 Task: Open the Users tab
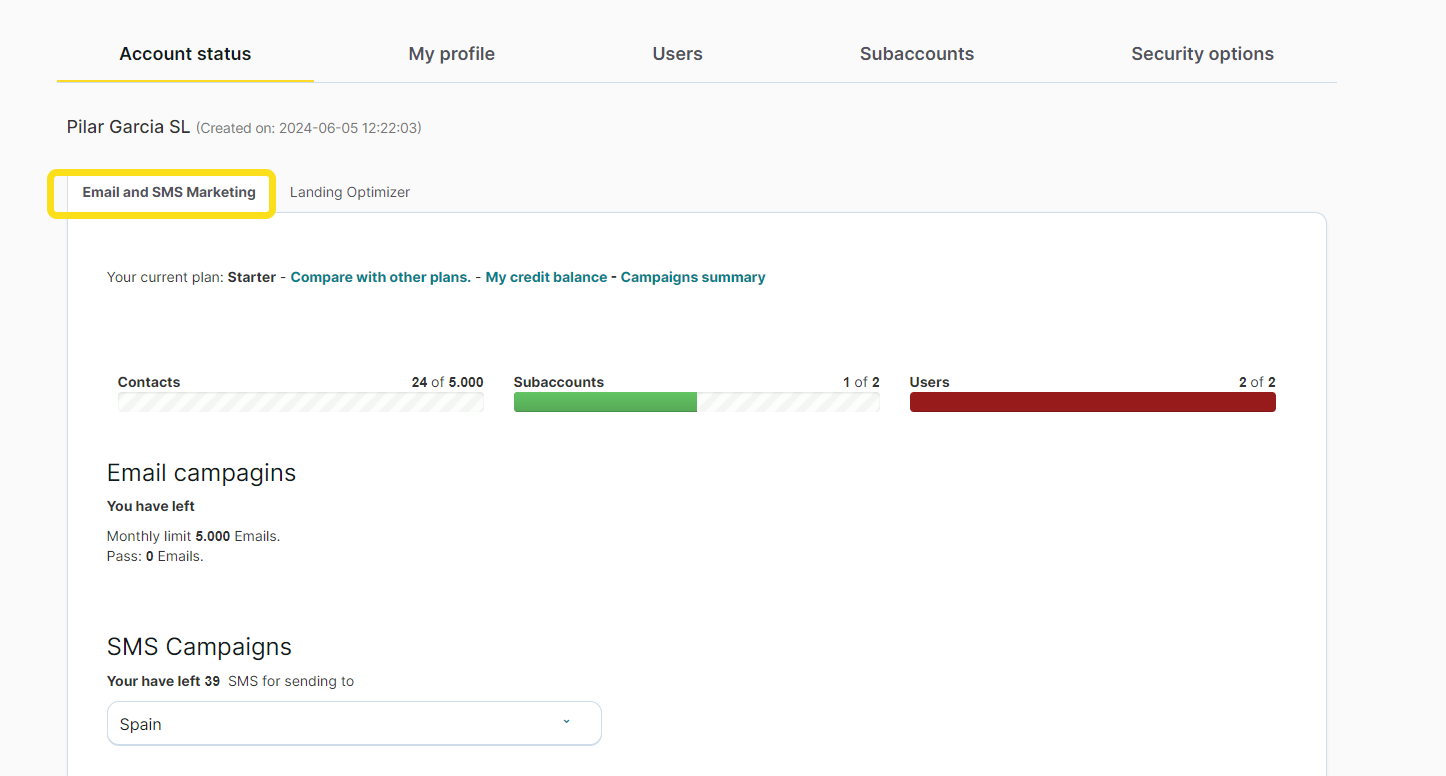tap(677, 54)
